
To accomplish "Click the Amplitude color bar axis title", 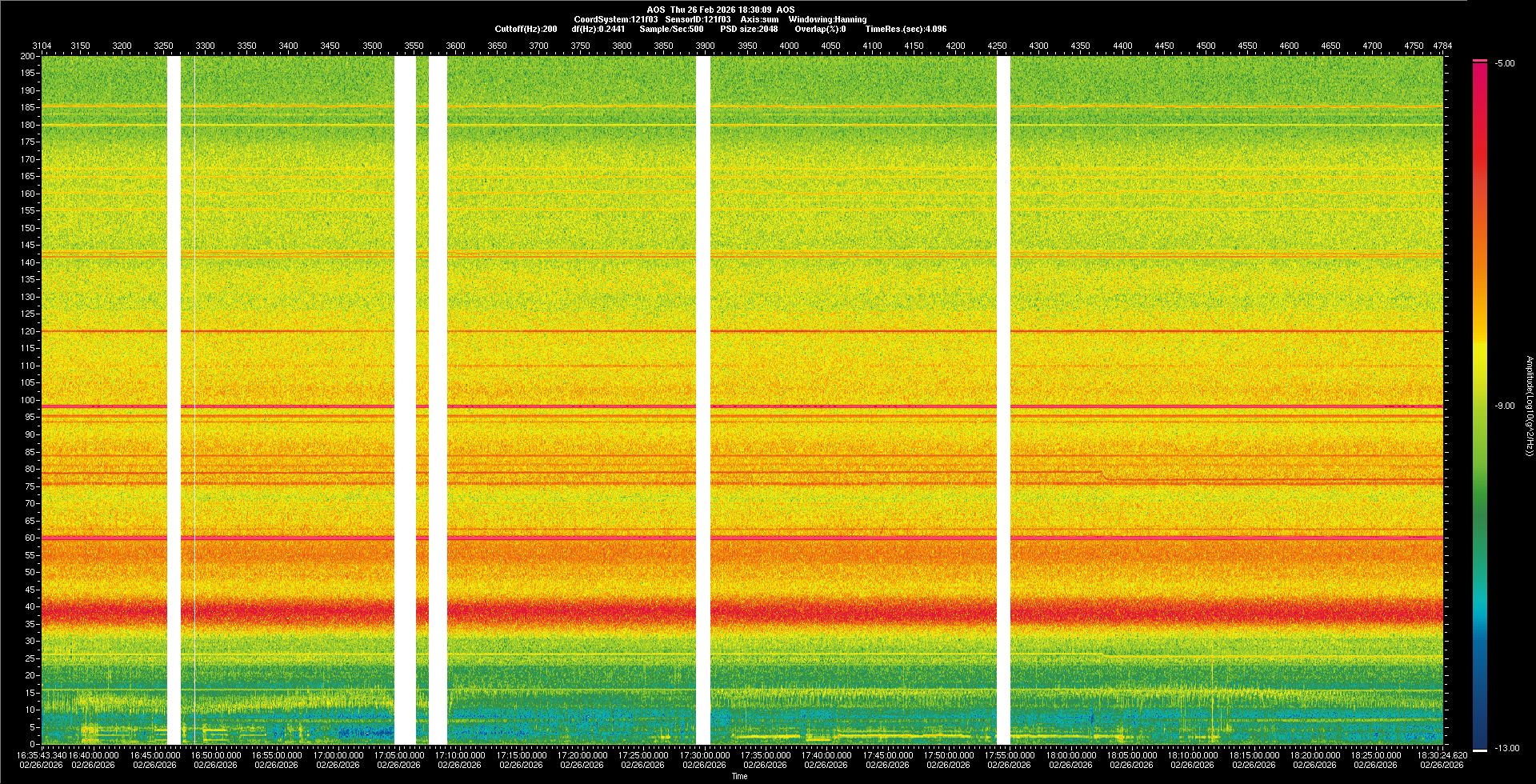I will (x=1529, y=406).
